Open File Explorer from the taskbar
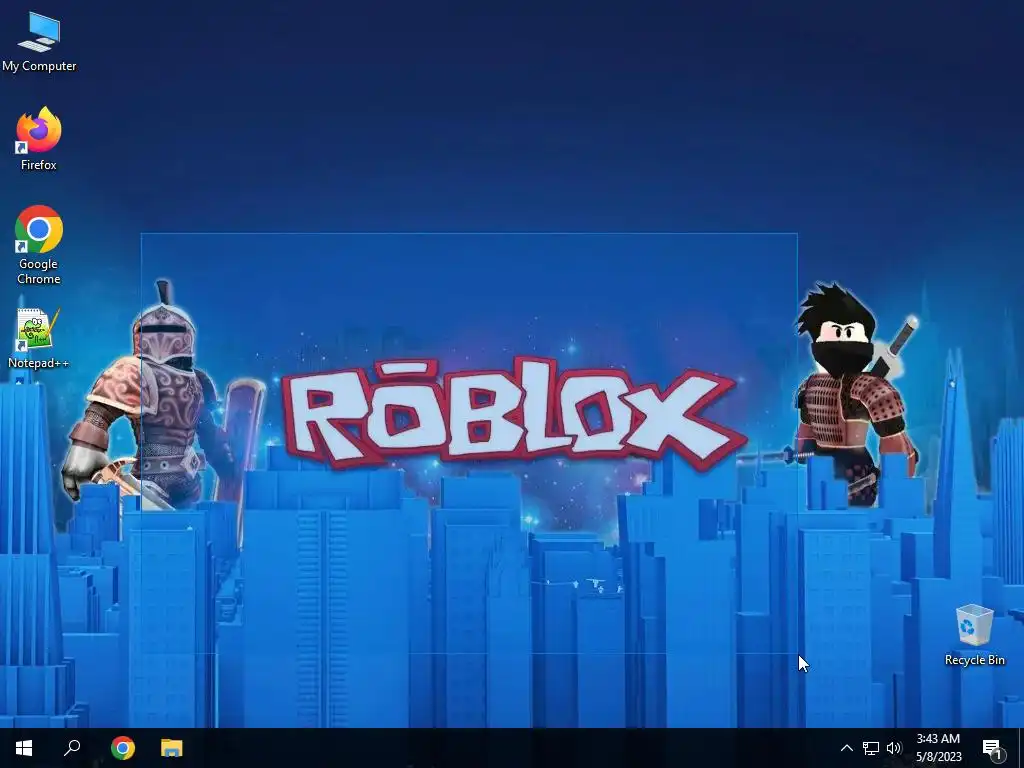This screenshot has height=768, width=1024. pos(172,748)
